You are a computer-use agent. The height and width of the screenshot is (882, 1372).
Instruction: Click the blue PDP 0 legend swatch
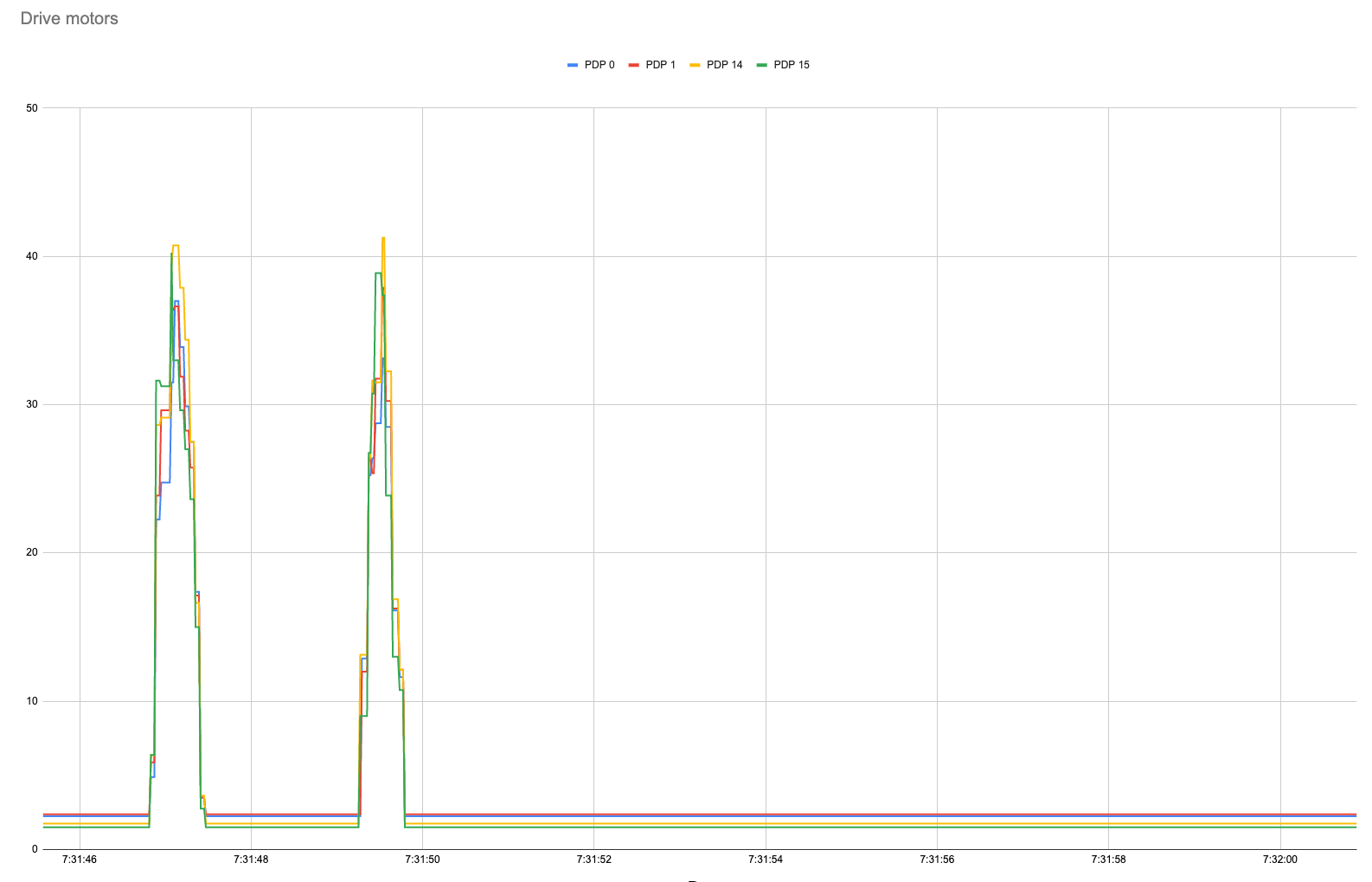coord(573,65)
